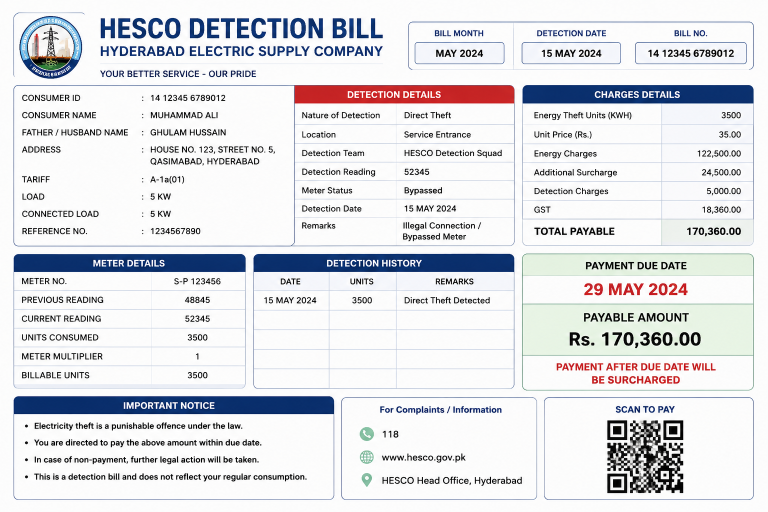Select the Bill No. field 14 12345 6789012
768x512 pixels.
[x=691, y=53]
